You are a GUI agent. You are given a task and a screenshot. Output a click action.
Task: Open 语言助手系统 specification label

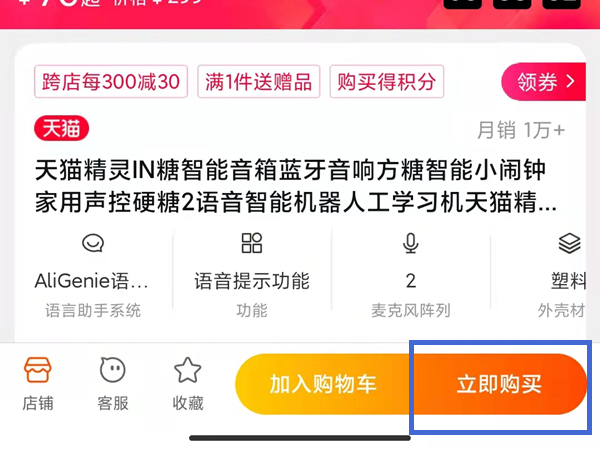(x=93, y=310)
